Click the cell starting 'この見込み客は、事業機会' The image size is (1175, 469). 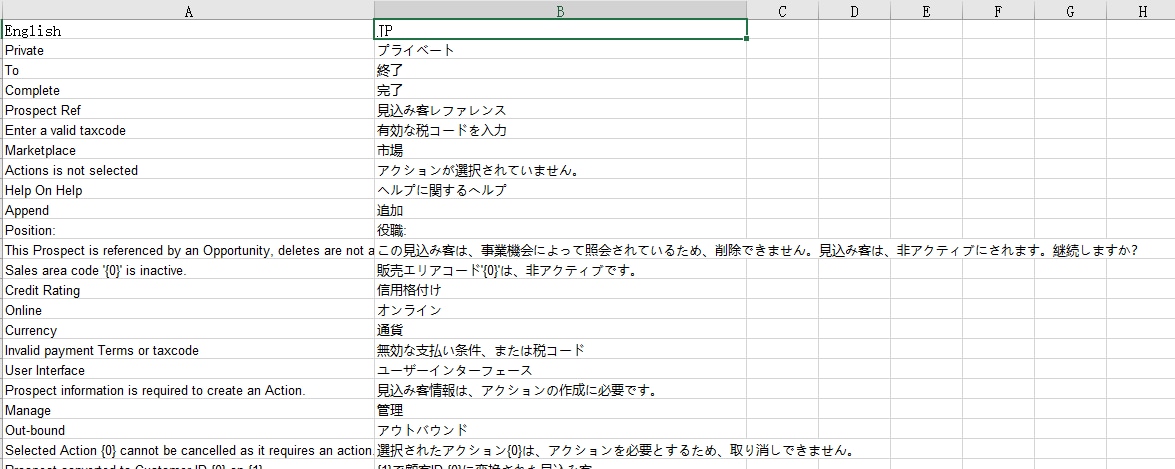561,250
